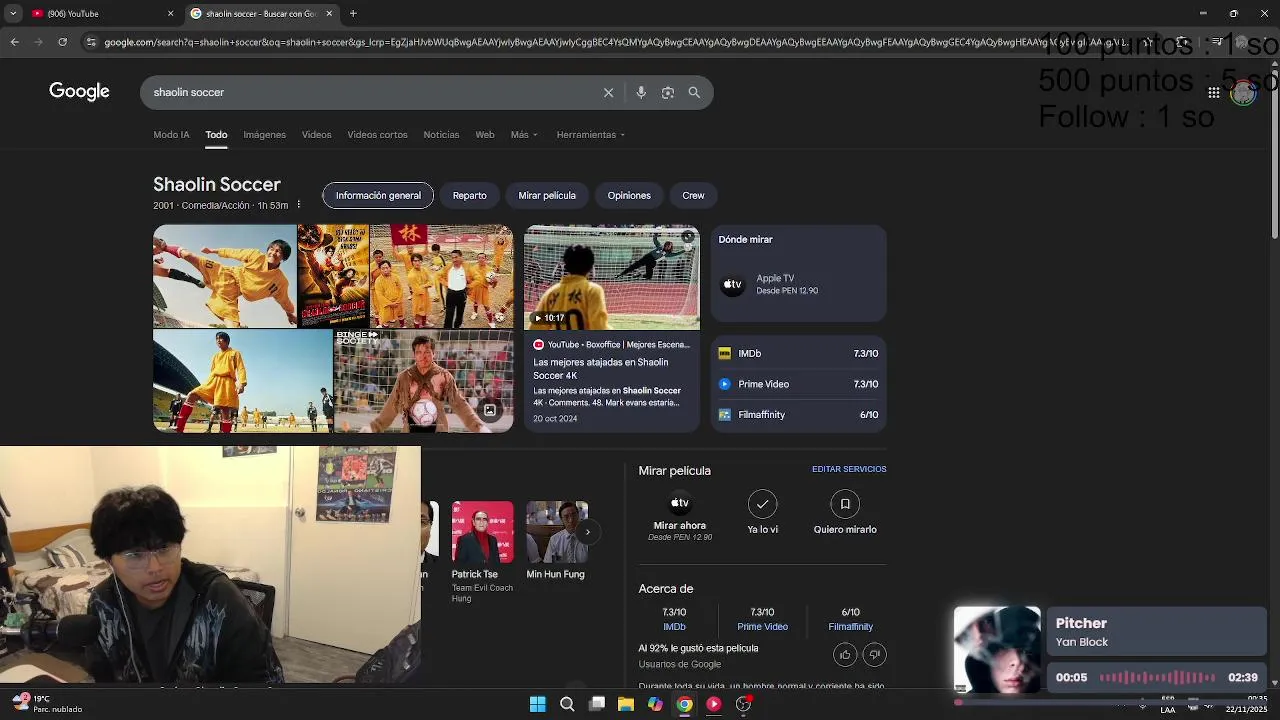1280x720 pixels.
Task: Close the YouTube tab
Action: [170, 13]
